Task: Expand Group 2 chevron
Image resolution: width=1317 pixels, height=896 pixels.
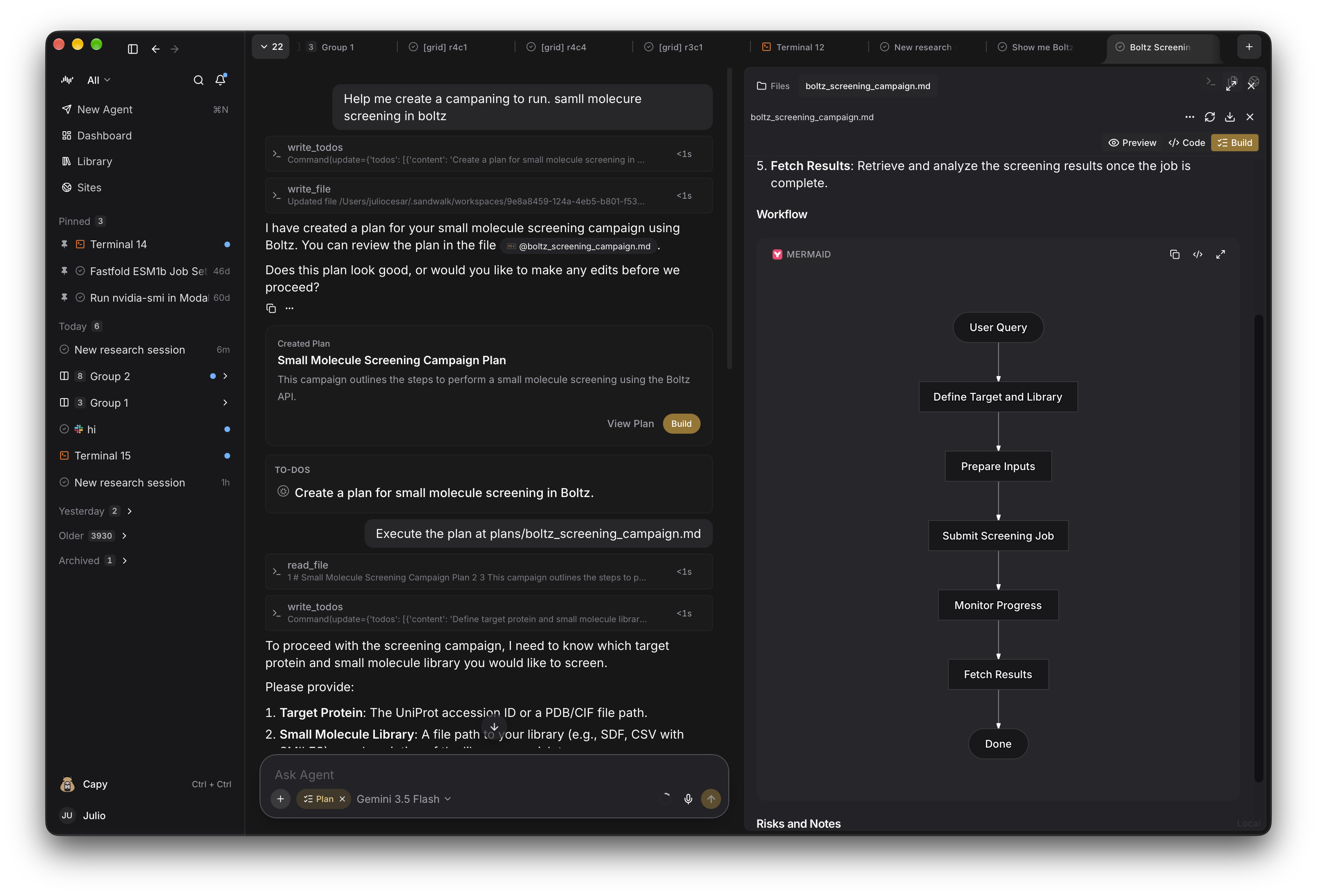Action: 226,376
